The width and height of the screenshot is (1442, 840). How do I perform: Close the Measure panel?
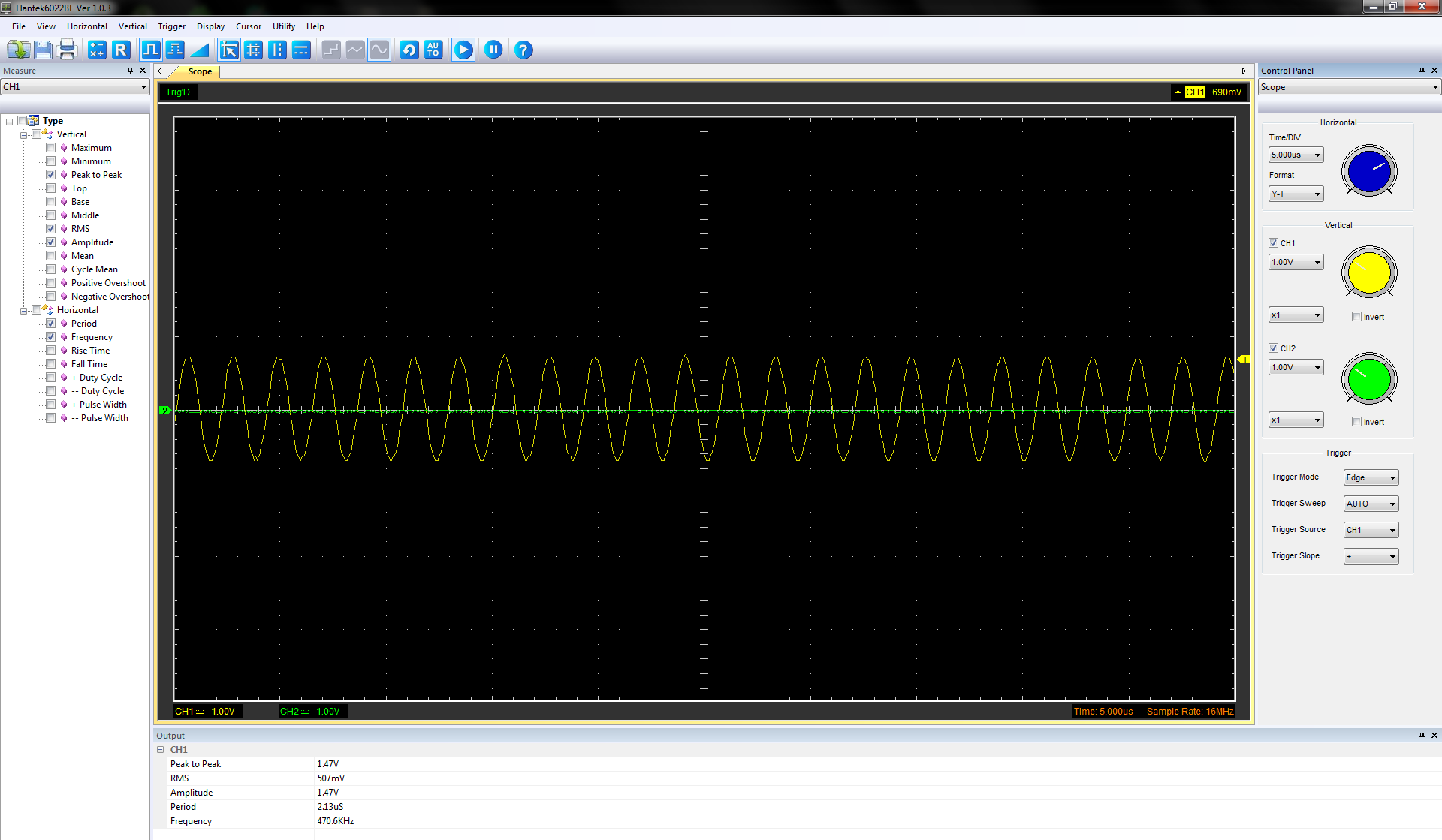pos(143,71)
